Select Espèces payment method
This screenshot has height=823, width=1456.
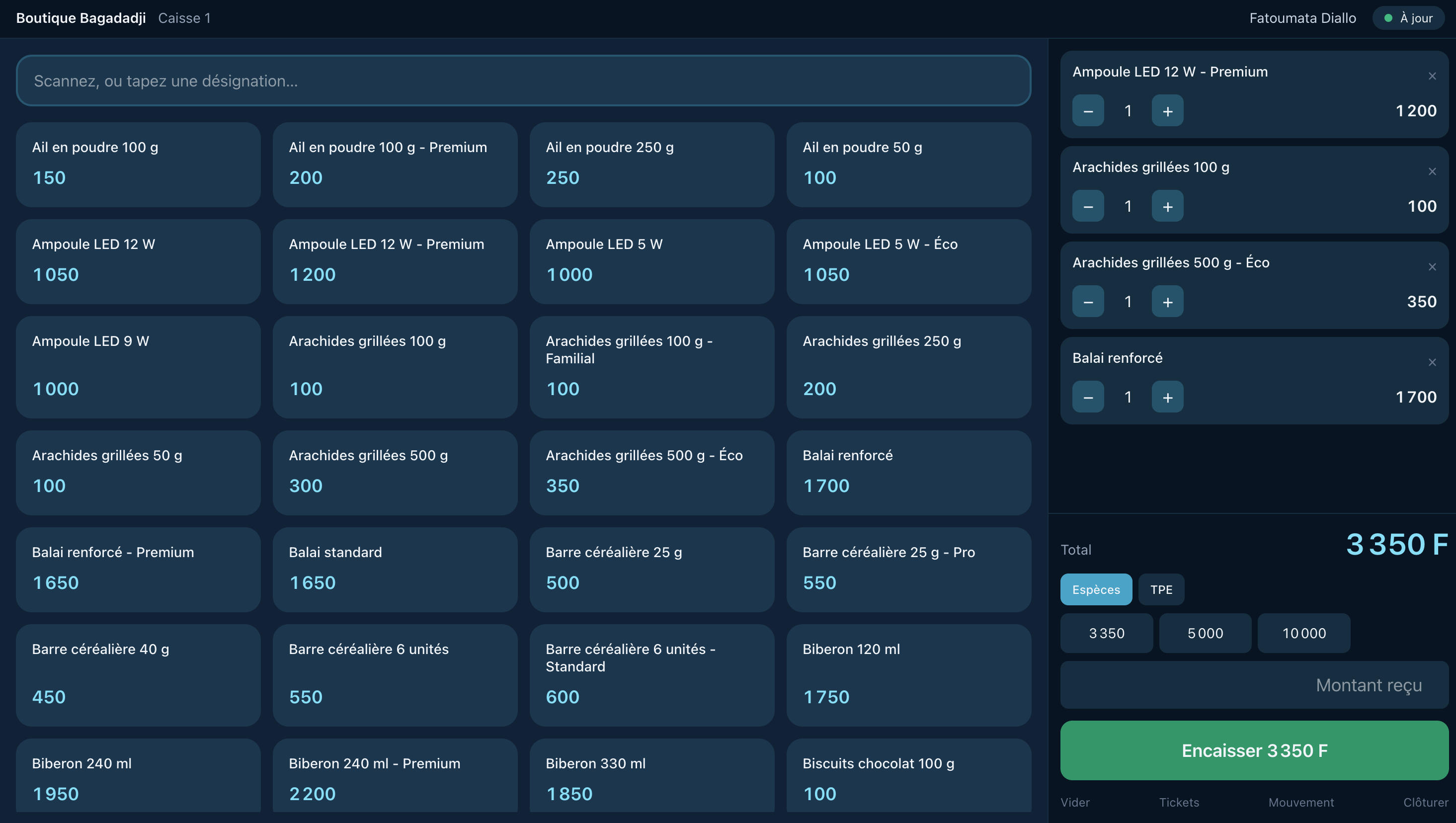click(1096, 589)
